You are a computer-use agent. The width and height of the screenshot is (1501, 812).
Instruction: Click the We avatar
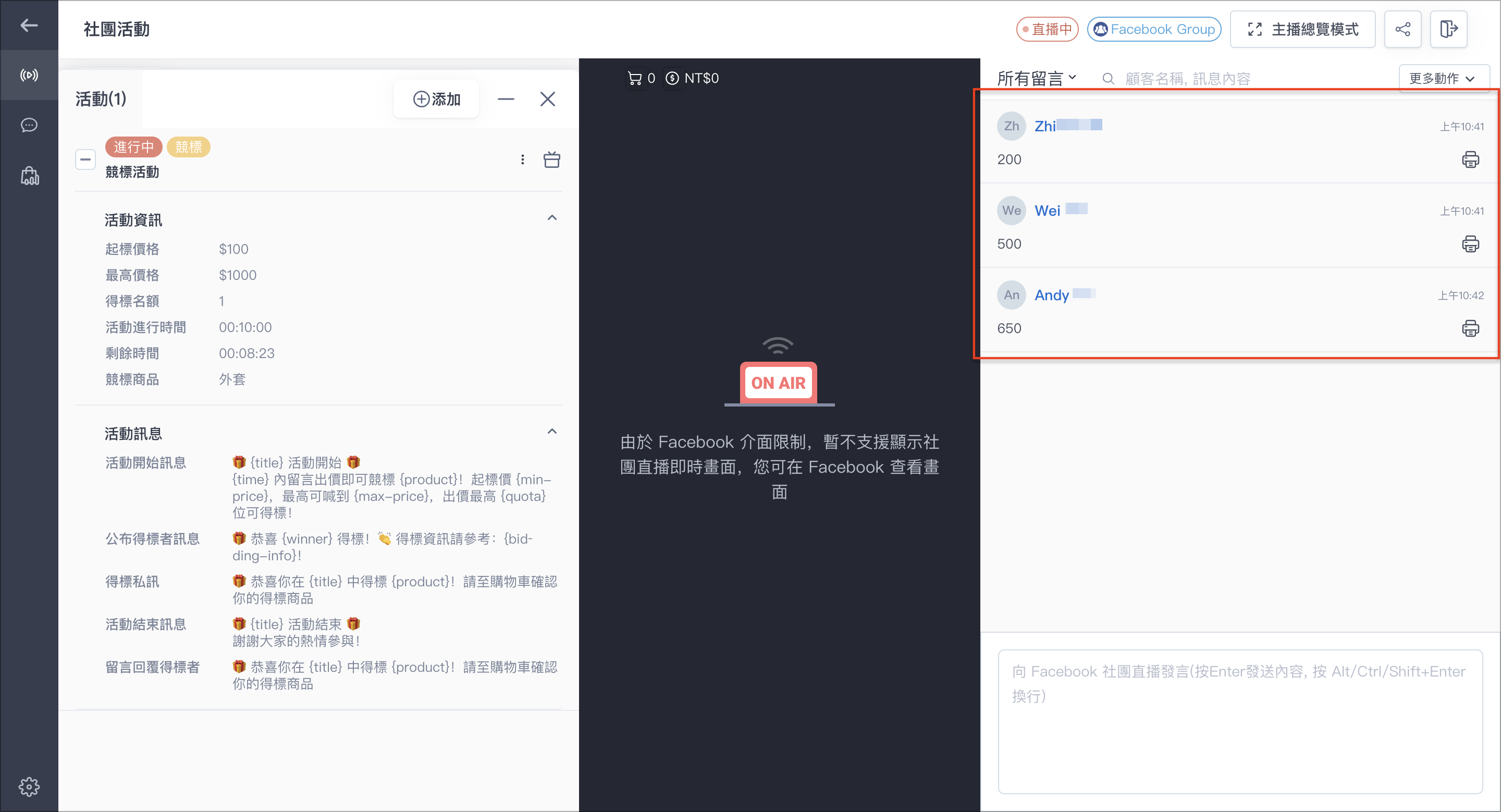(1012, 210)
